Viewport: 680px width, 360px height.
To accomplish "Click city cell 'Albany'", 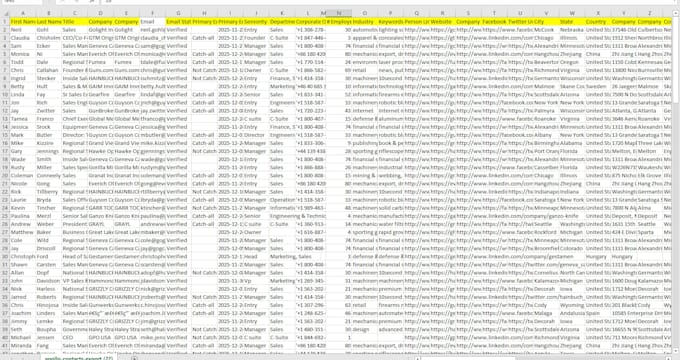I will click(x=546, y=135).
